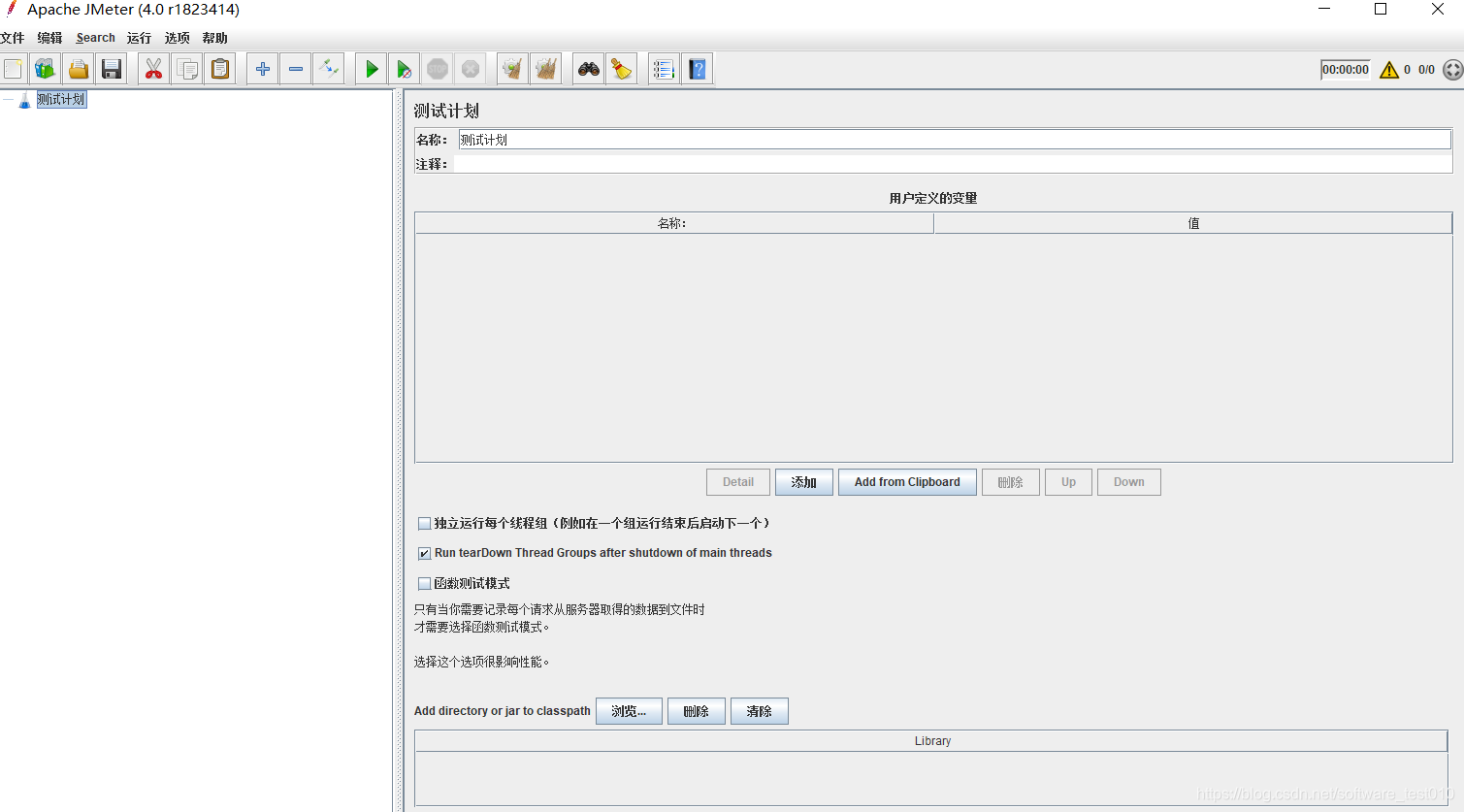The image size is (1464, 812).
Task: Open Search with binoculars icon
Action: coord(589,69)
